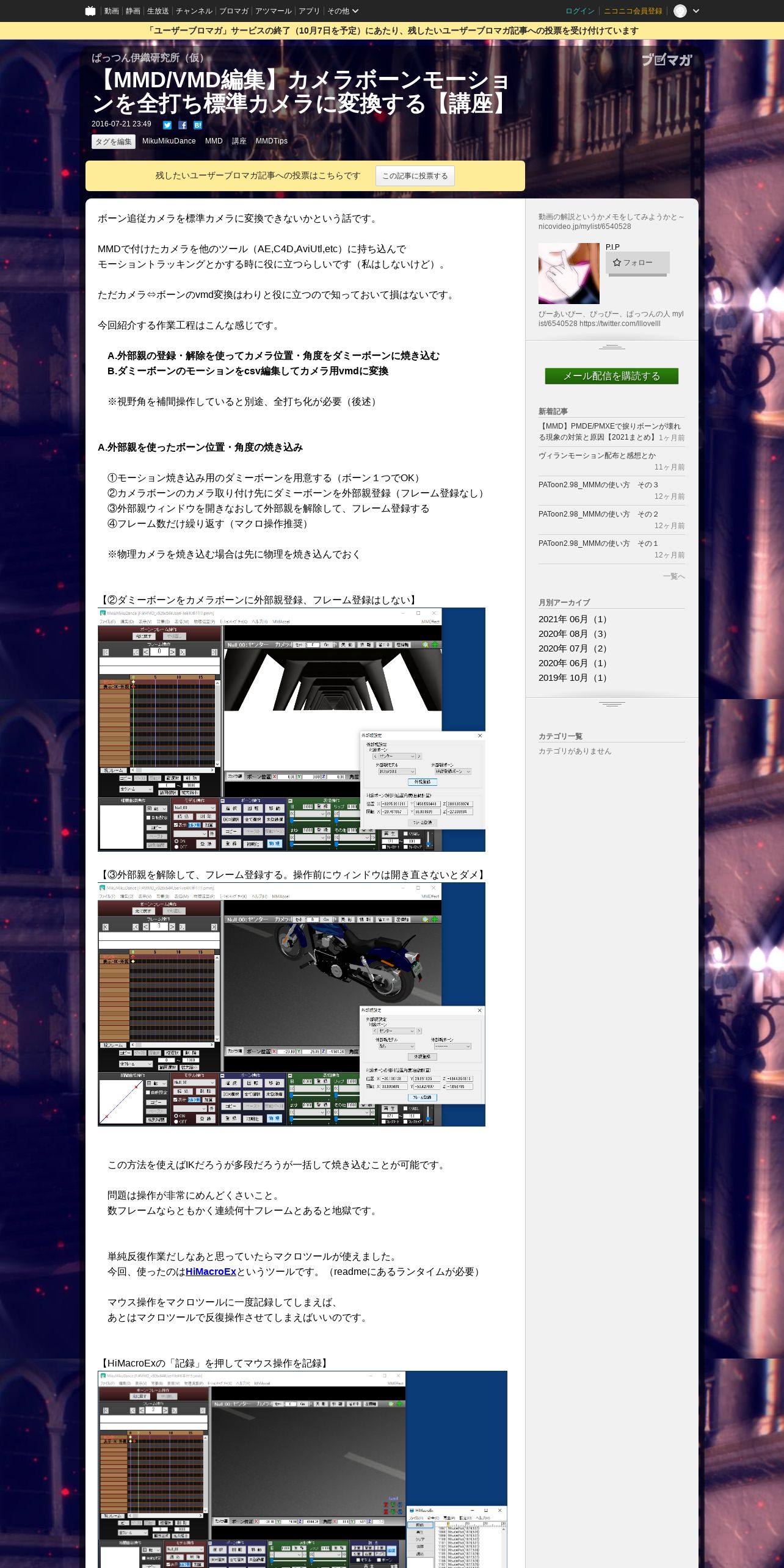Click the タグを編集 button
Viewport: 784px width, 1568px height.
pyautogui.click(x=114, y=142)
